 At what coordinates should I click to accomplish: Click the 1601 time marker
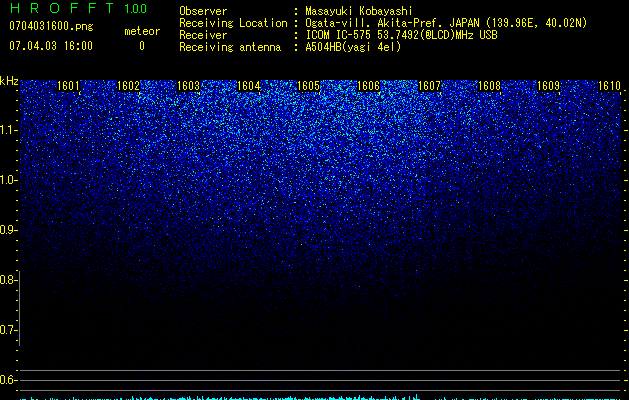[68, 86]
